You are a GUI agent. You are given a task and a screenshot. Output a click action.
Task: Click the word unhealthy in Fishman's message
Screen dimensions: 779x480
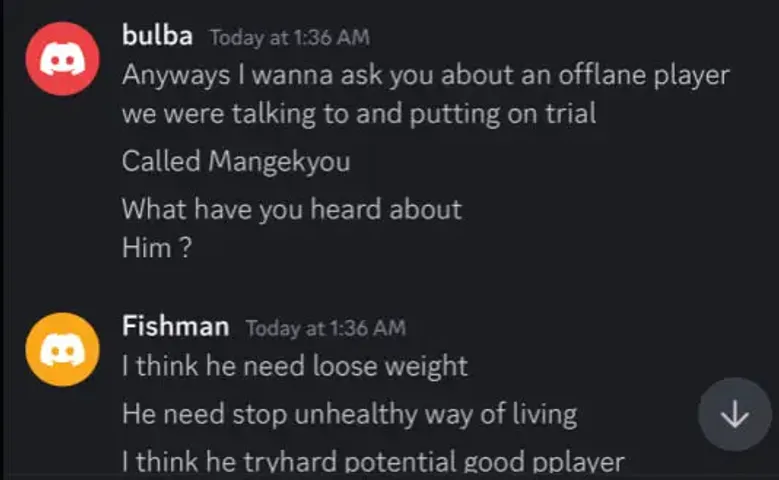pos(356,415)
